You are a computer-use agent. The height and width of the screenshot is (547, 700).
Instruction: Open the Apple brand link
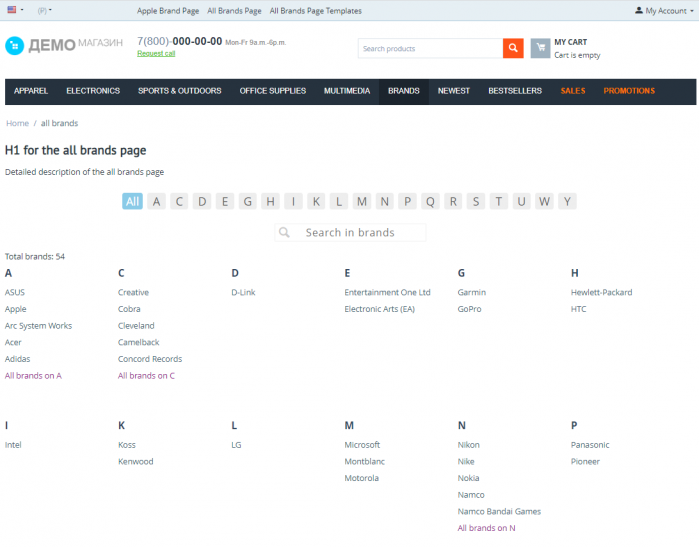(16, 309)
